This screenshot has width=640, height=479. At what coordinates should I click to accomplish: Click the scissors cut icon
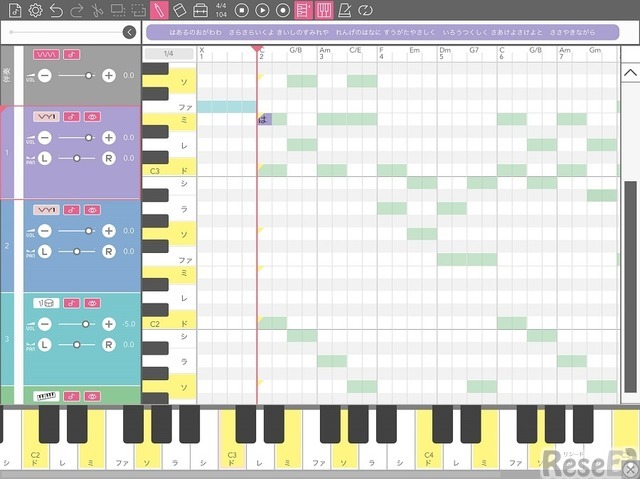click(x=96, y=10)
